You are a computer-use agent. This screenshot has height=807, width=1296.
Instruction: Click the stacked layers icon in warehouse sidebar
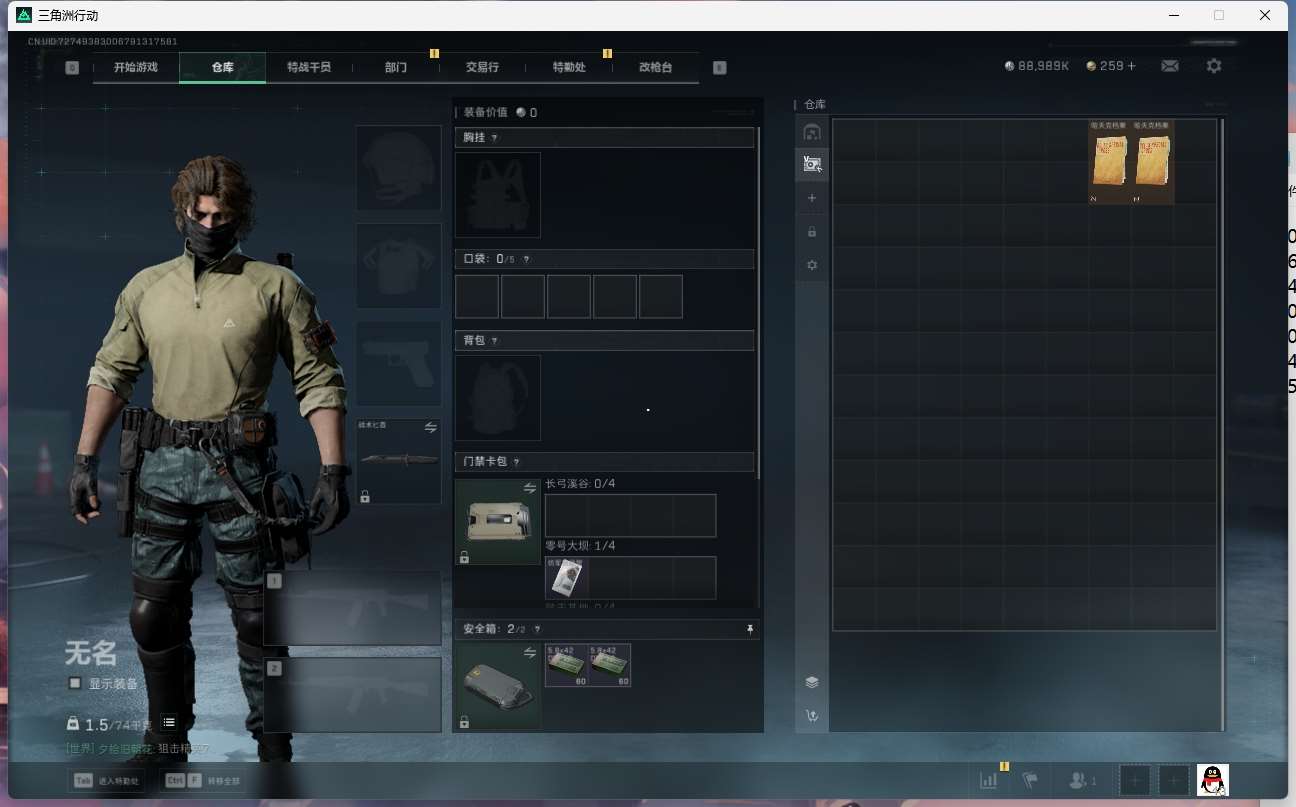(811, 682)
